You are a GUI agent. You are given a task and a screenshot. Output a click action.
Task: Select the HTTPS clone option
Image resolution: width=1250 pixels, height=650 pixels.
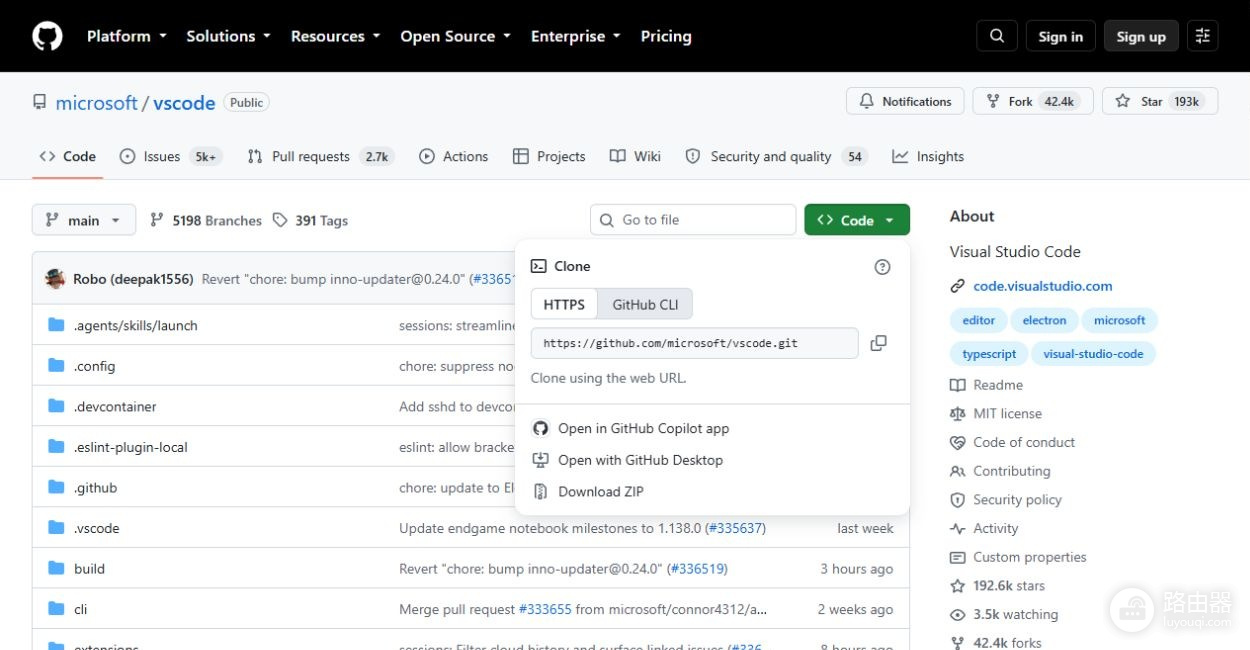564,304
